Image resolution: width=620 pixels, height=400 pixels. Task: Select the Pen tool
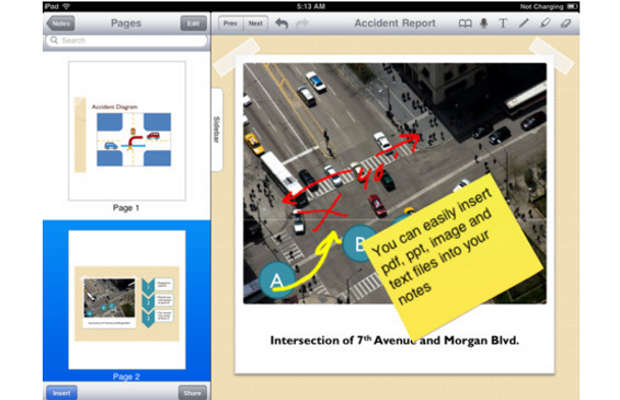point(524,23)
